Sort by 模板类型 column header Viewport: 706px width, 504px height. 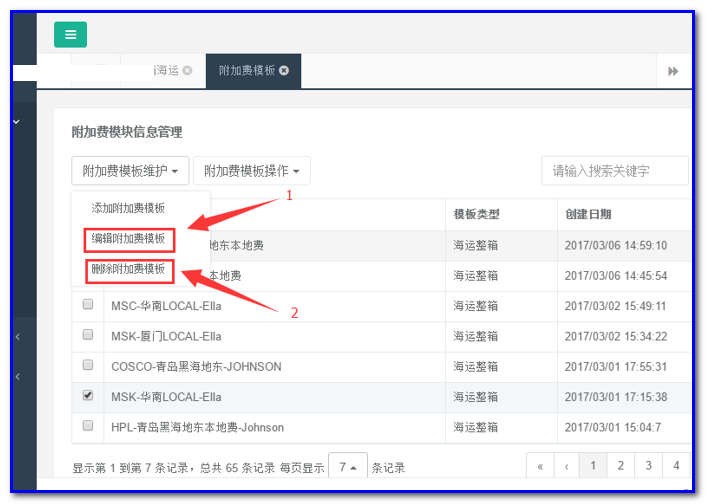(x=476, y=214)
